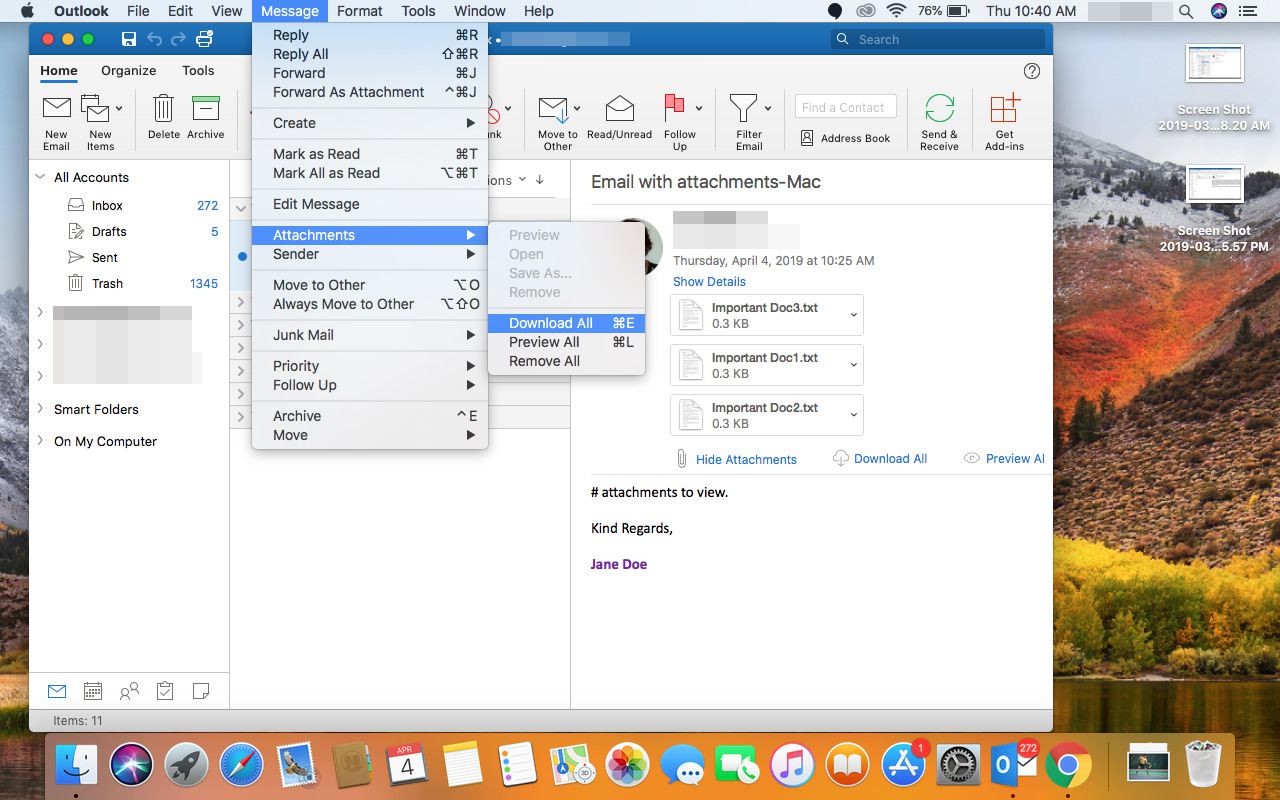Expand the Smart Folders section
The width and height of the screenshot is (1280, 800).
point(41,409)
